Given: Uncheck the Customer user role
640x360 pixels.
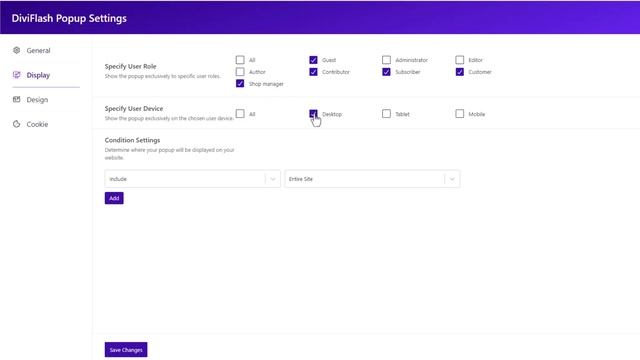Looking at the screenshot, I should click(460, 72).
